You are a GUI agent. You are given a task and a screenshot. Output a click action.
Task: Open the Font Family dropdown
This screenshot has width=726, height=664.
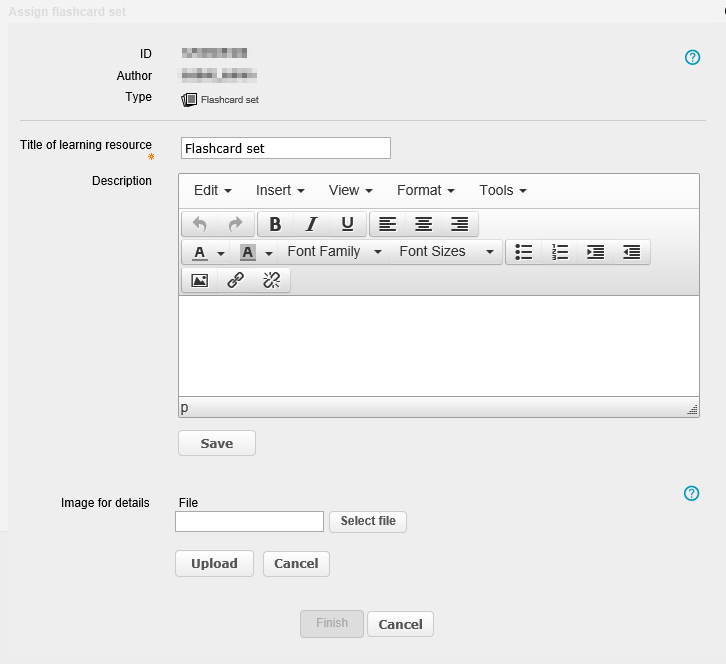click(334, 252)
